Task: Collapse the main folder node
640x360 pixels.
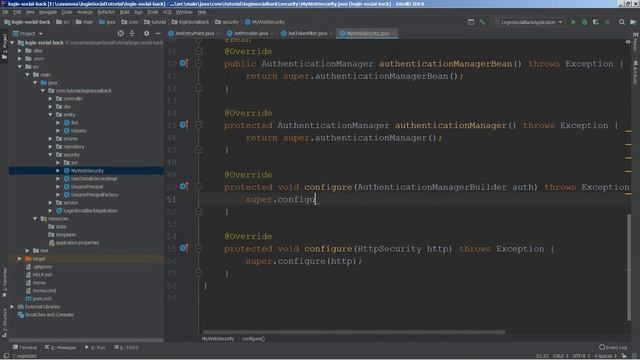Action: (28, 75)
